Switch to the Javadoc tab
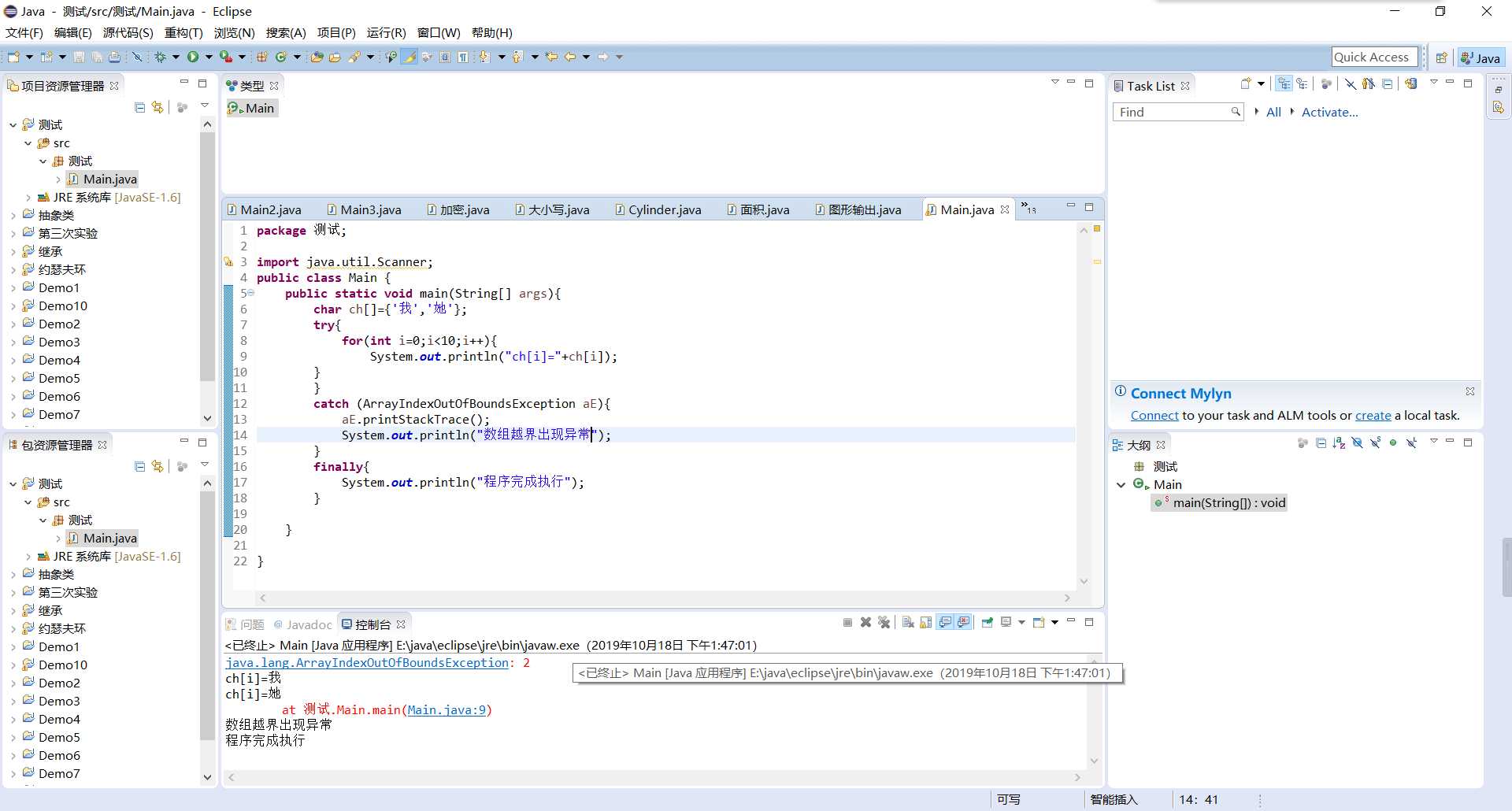The height and width of the screenshot is (811, 1512). click(x=302, y=624)
